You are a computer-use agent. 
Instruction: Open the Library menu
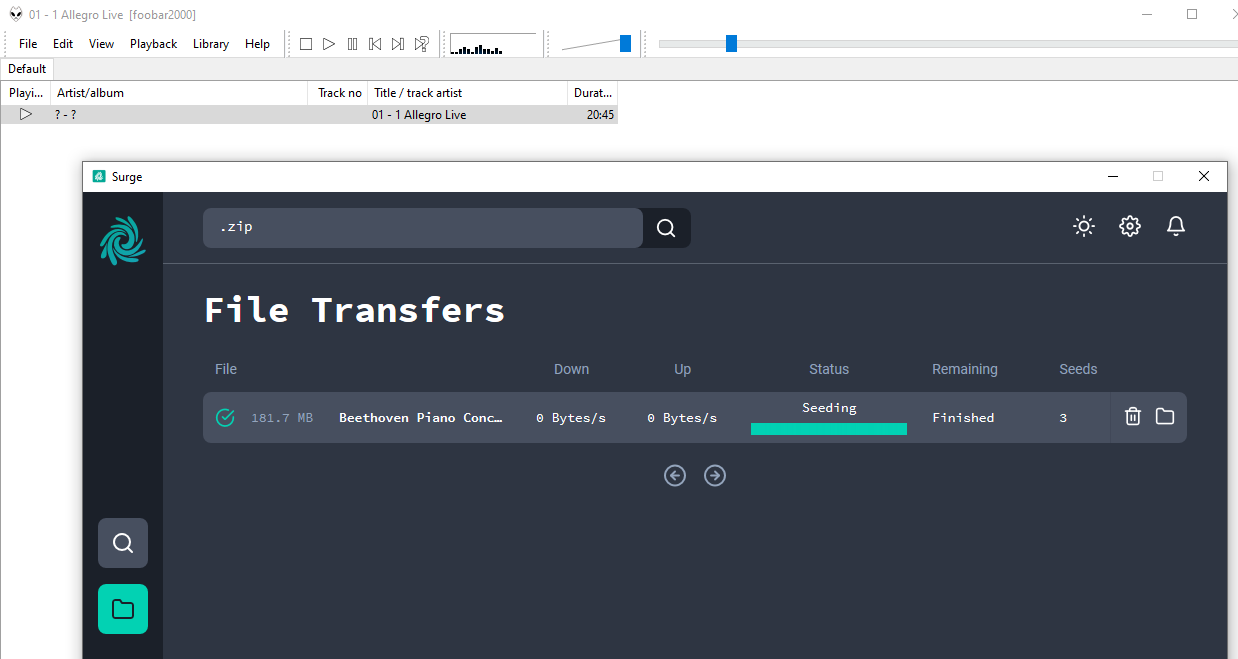coord(211,44)
